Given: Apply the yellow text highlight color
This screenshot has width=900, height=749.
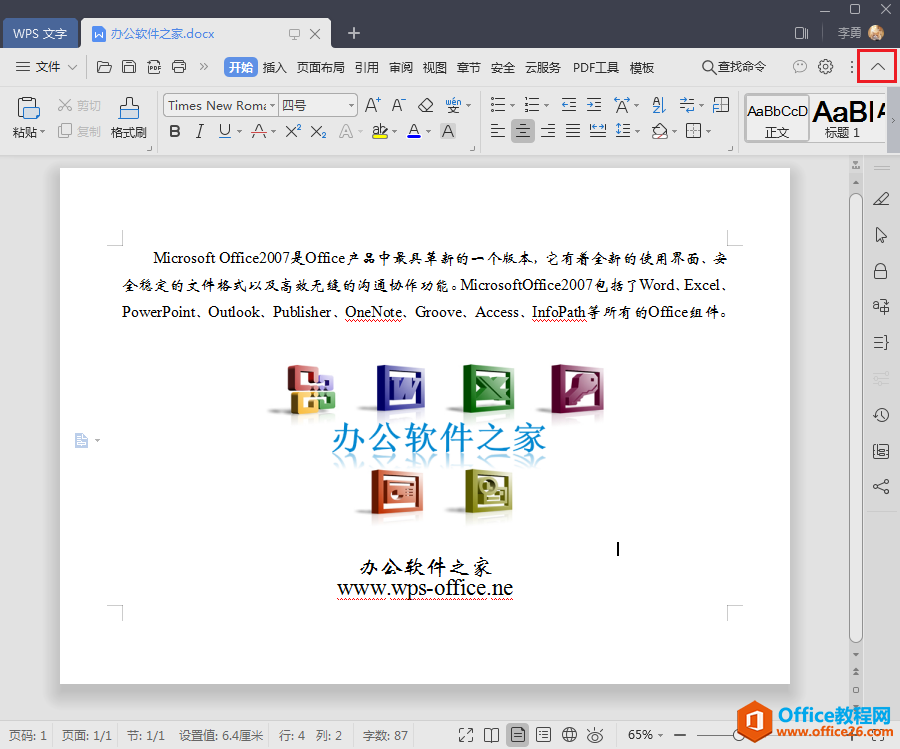Looking at the screenshot, I should [x=379, y=131].
